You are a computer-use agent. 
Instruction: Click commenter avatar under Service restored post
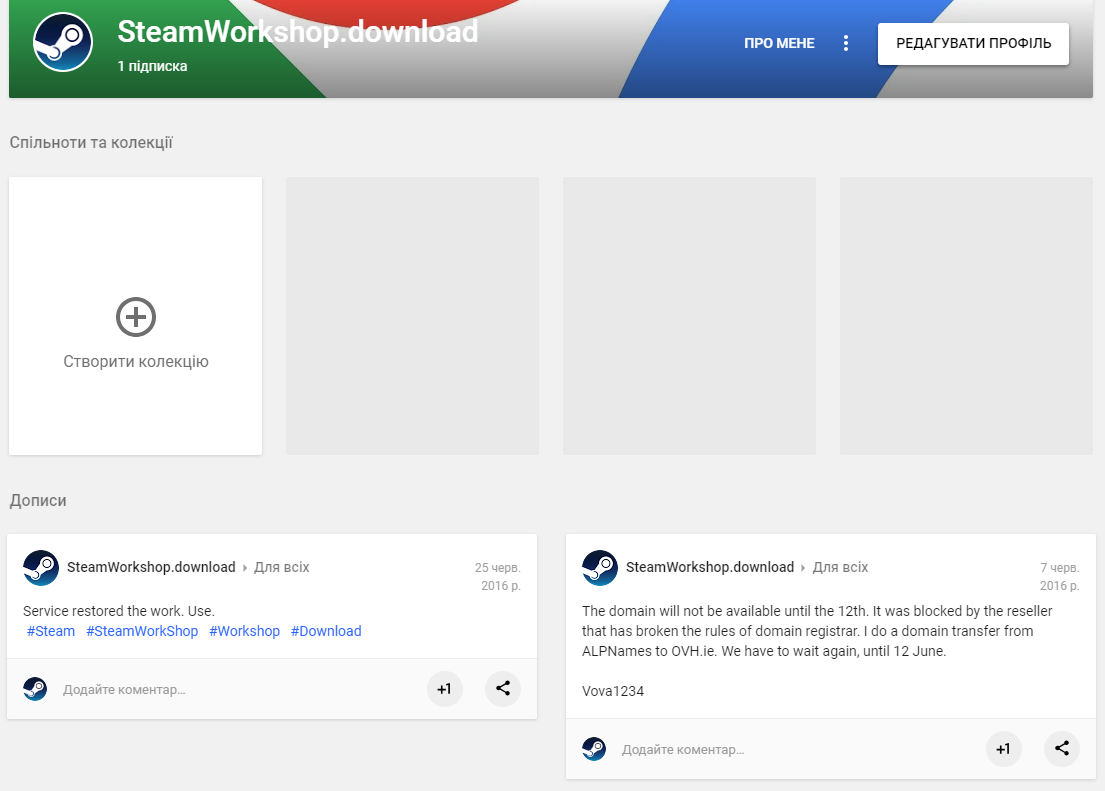click(35, 689)
